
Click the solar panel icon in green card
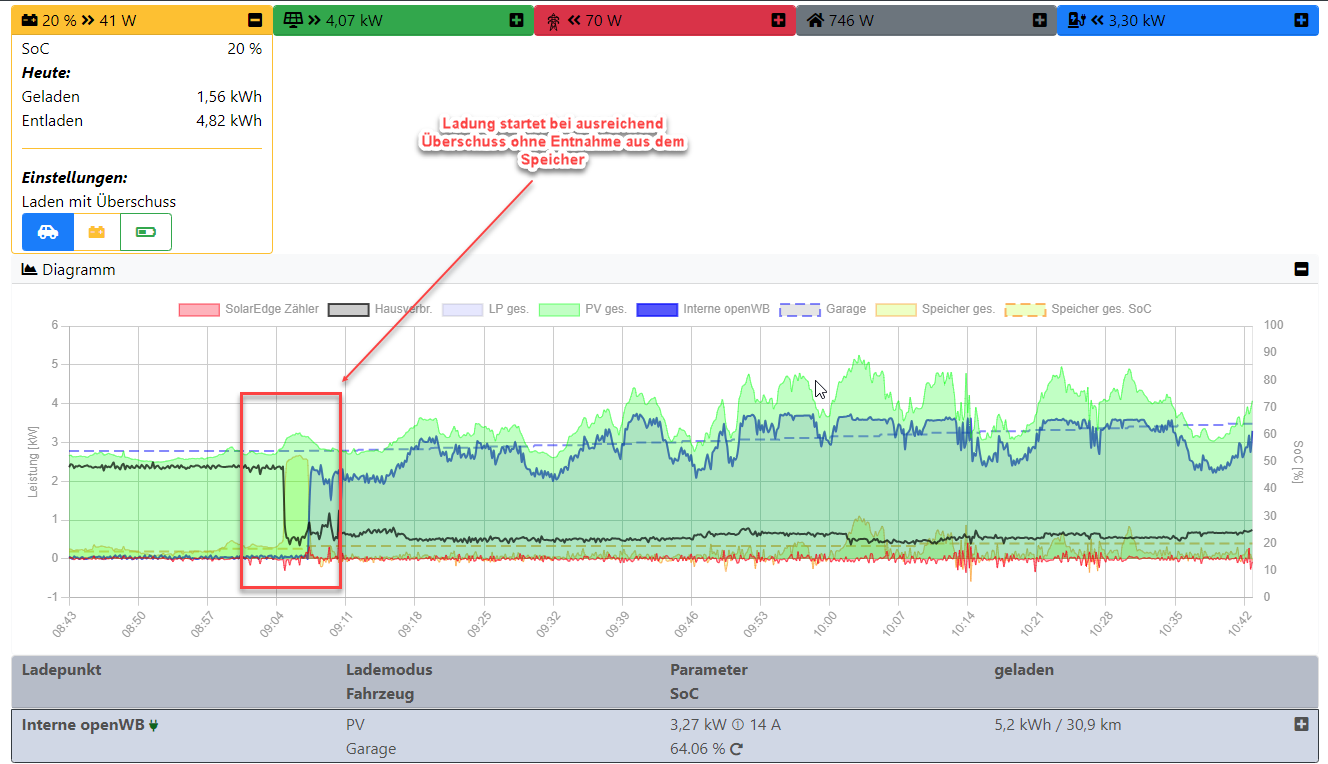293,20
